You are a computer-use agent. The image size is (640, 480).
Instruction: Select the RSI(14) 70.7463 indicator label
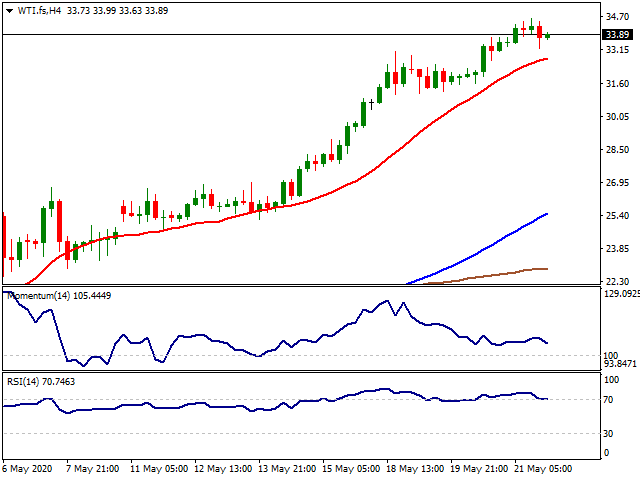[41, 382]
